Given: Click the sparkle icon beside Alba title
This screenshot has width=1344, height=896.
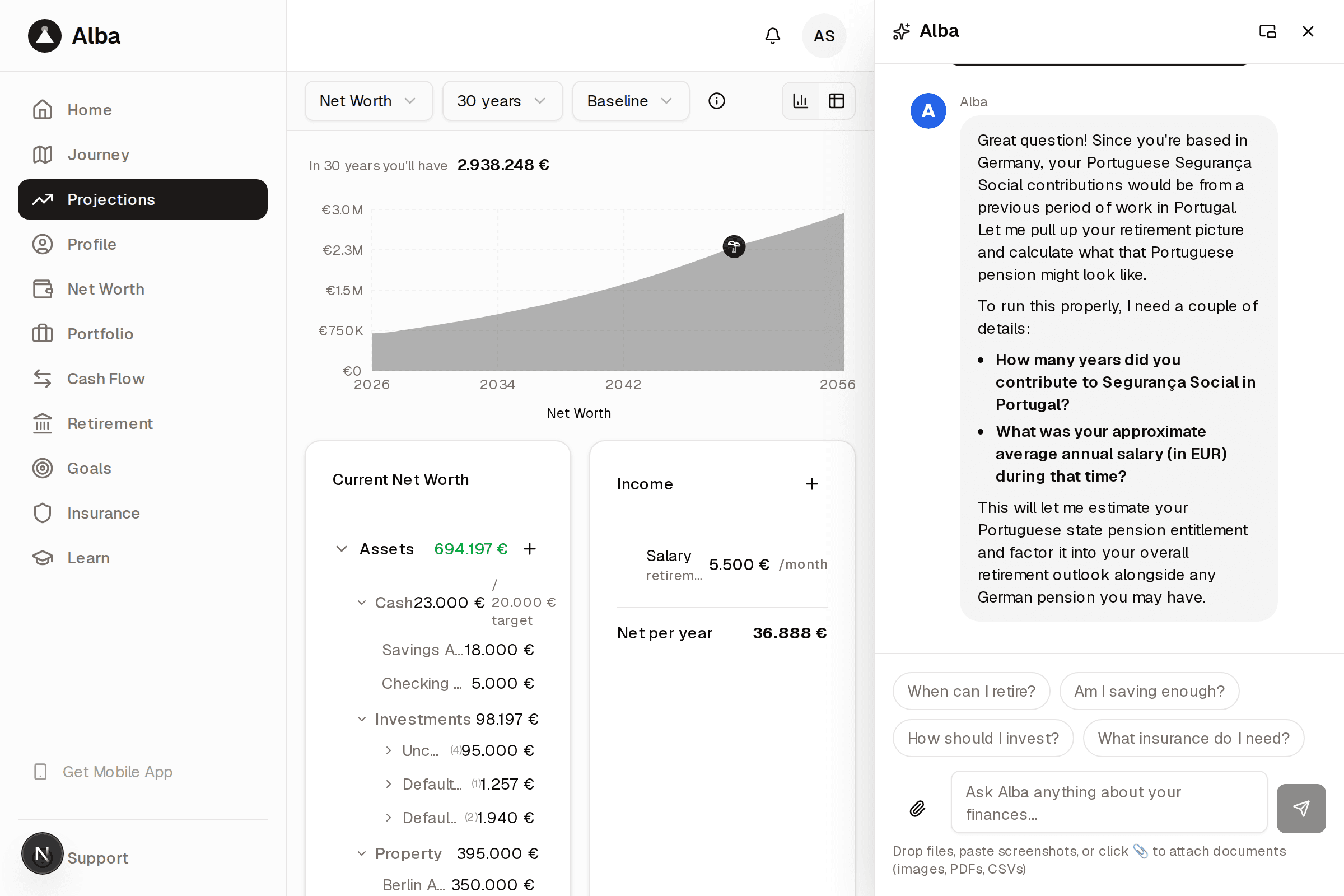Looking at the screenshot, I should (902, 31).
